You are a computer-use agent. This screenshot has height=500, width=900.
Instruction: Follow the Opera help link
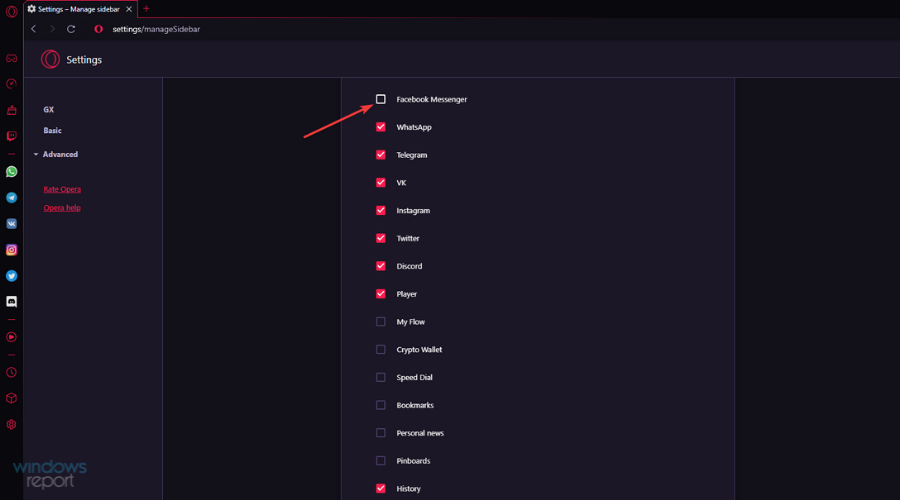click(x=62, y=208)
